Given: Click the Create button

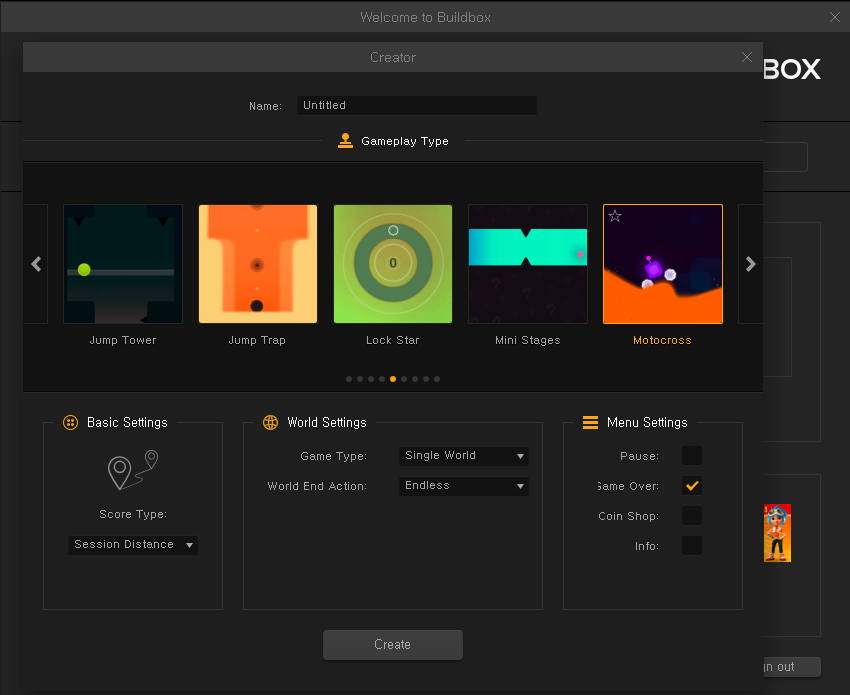Looking at the screenshot, I should [393, 645].
